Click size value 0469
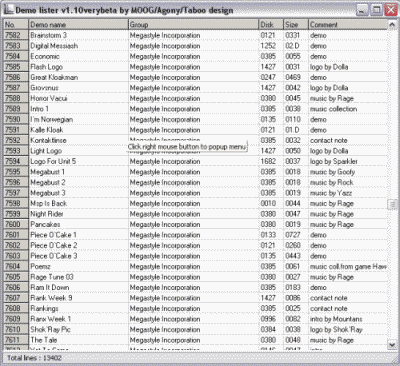 pos(293,77)
